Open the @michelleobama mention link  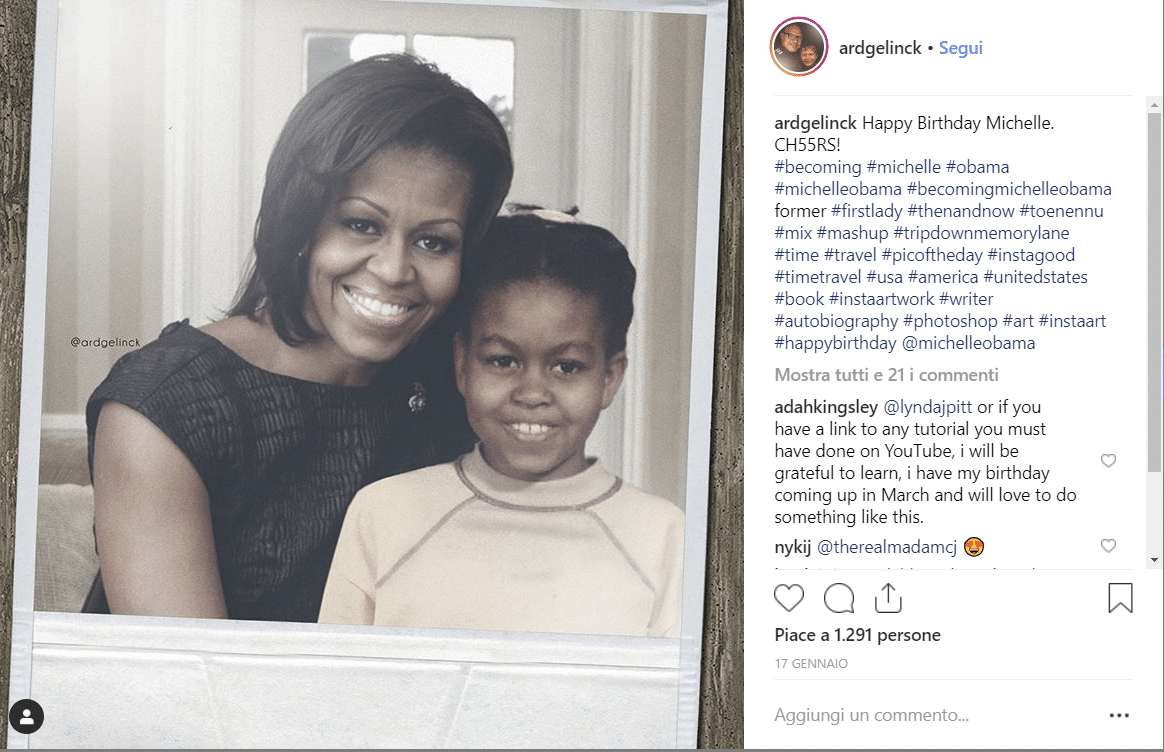968,343
